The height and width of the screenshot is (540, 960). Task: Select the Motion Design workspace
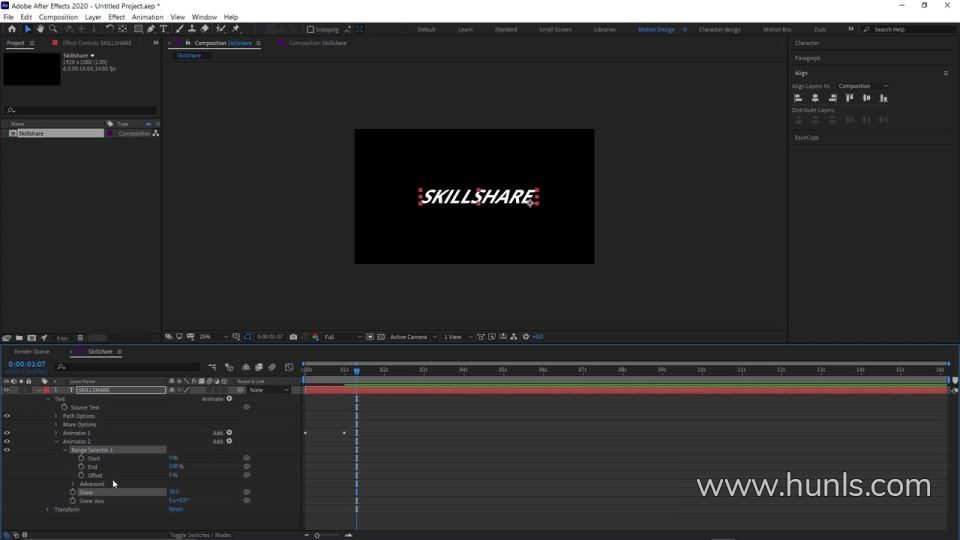click(656, 29)
